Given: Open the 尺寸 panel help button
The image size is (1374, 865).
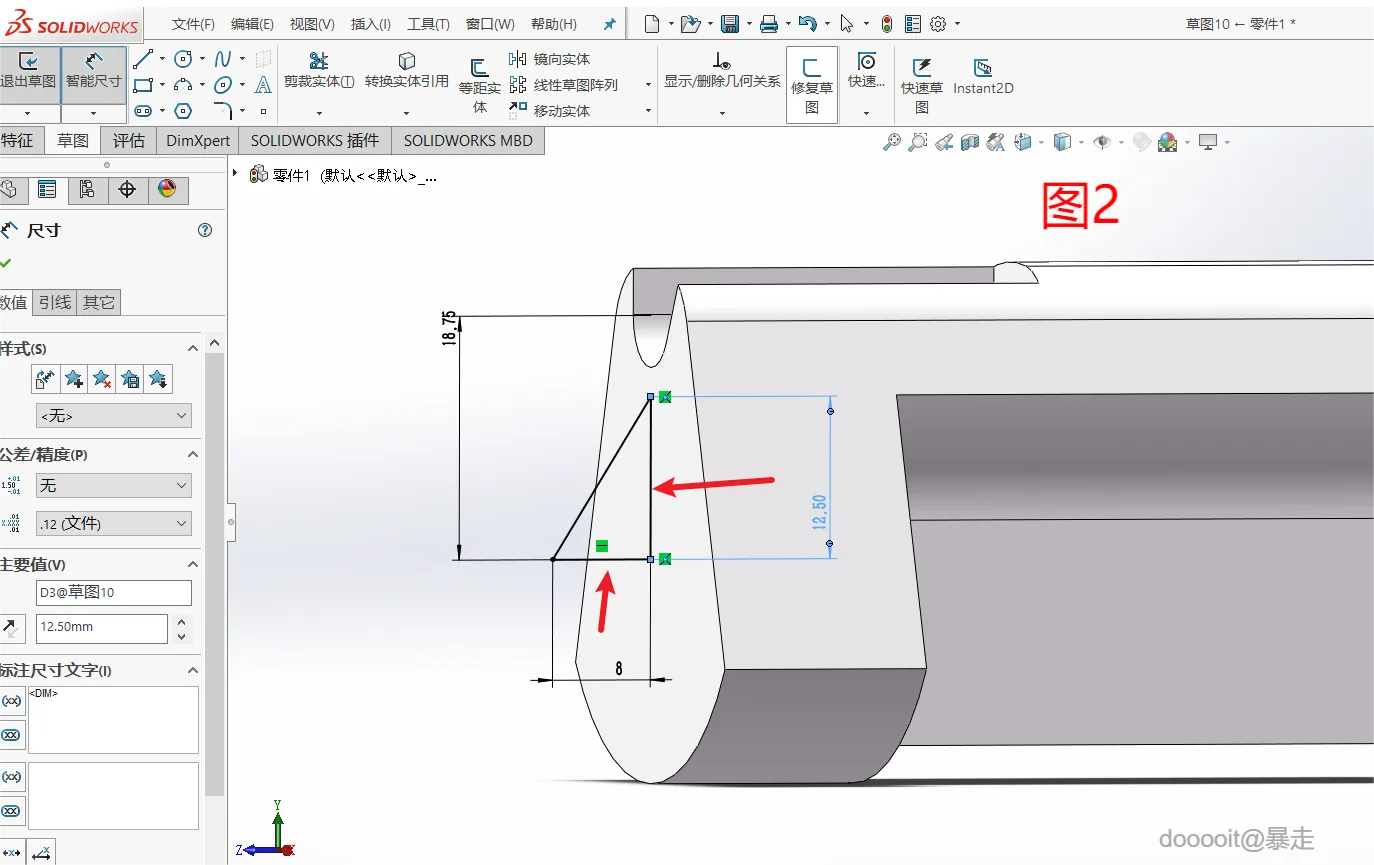Looking at the screenshot, I should pos(205,230).
